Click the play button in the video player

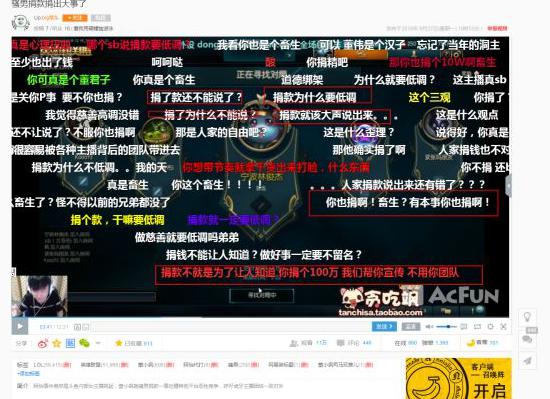click(x=20, y=326)
